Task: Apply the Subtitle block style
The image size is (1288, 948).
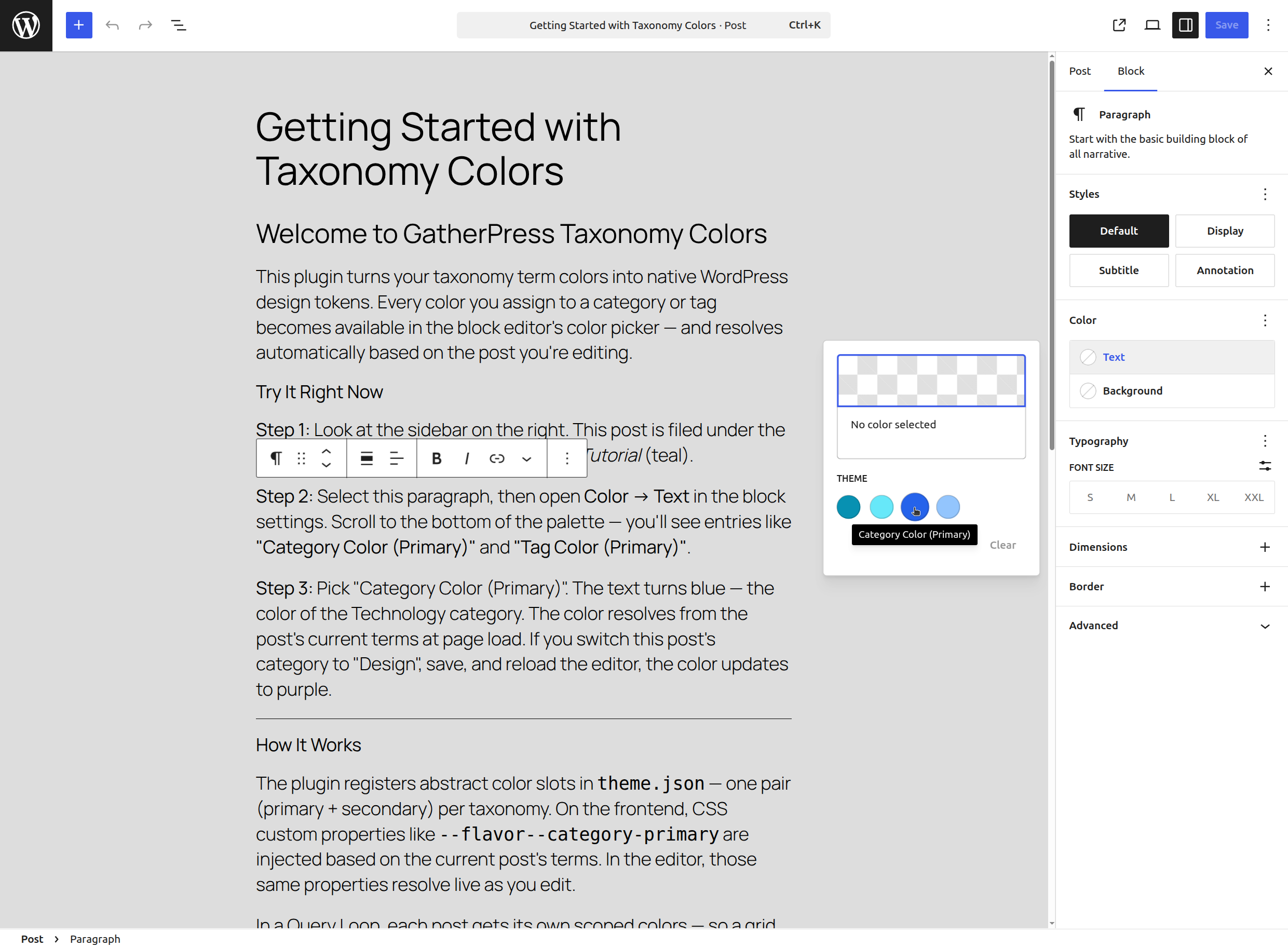Action: pyautogui.click(x=1119, y=270)
